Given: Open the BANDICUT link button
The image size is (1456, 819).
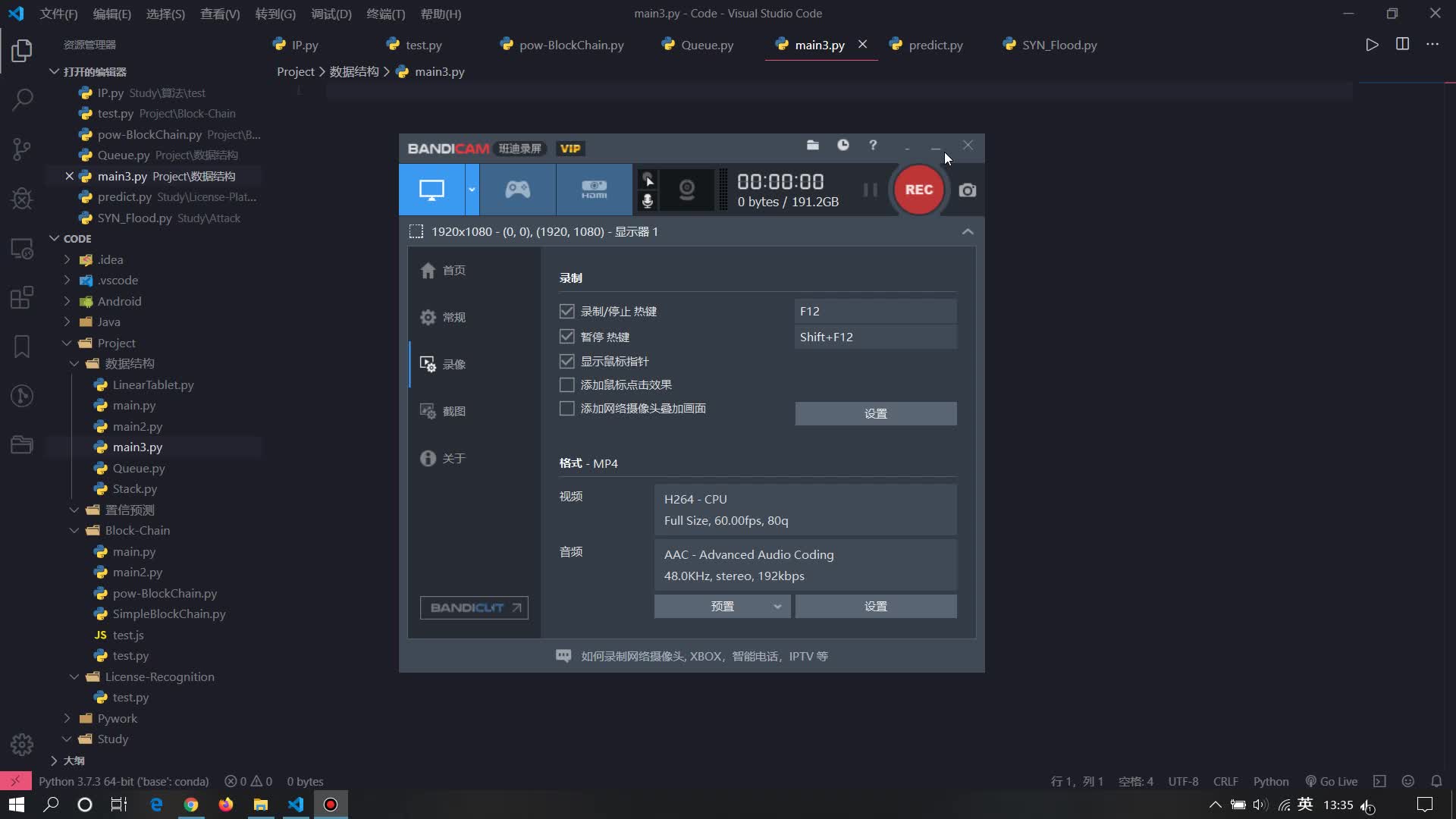Looking at the screenshot, I should coord(474,607).
